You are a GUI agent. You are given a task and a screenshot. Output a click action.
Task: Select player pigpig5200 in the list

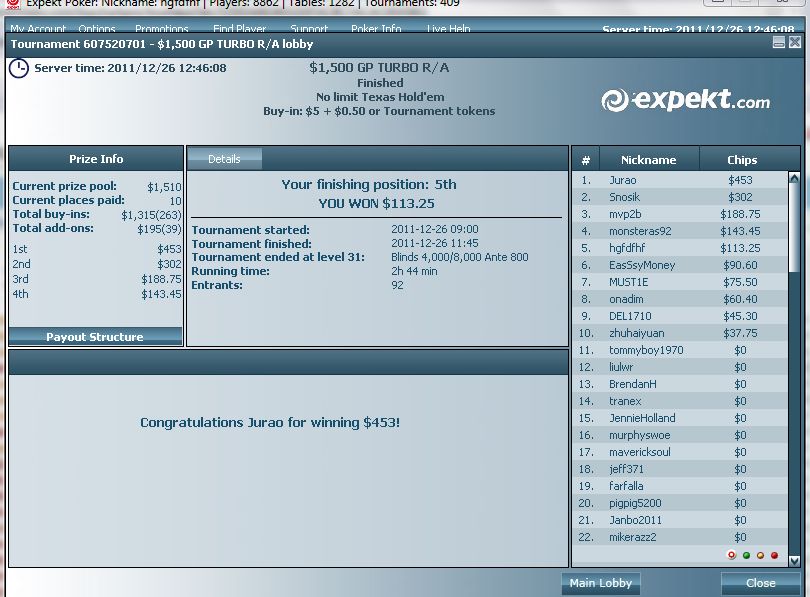[x=680, y=504]
